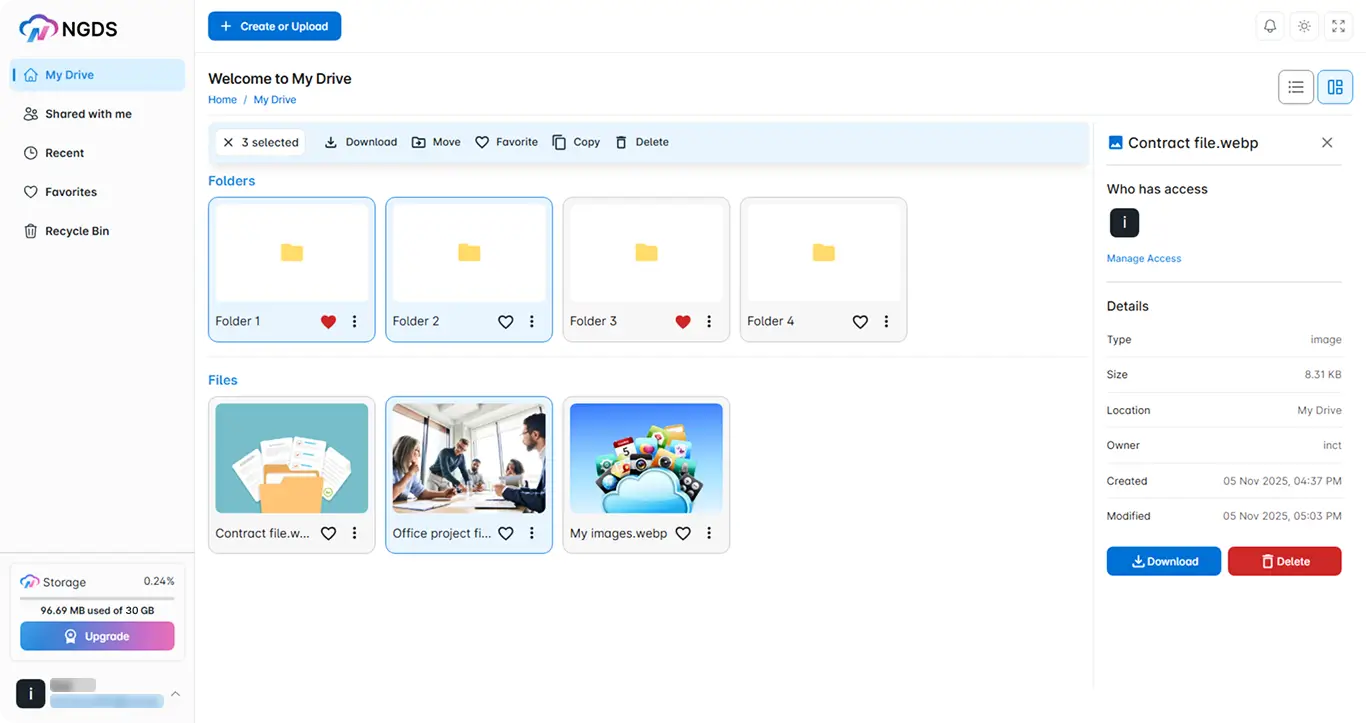Viewport: 1366px width, 723px height.
Task: Select the Office project file thumbnail
Action: [469, 458]
